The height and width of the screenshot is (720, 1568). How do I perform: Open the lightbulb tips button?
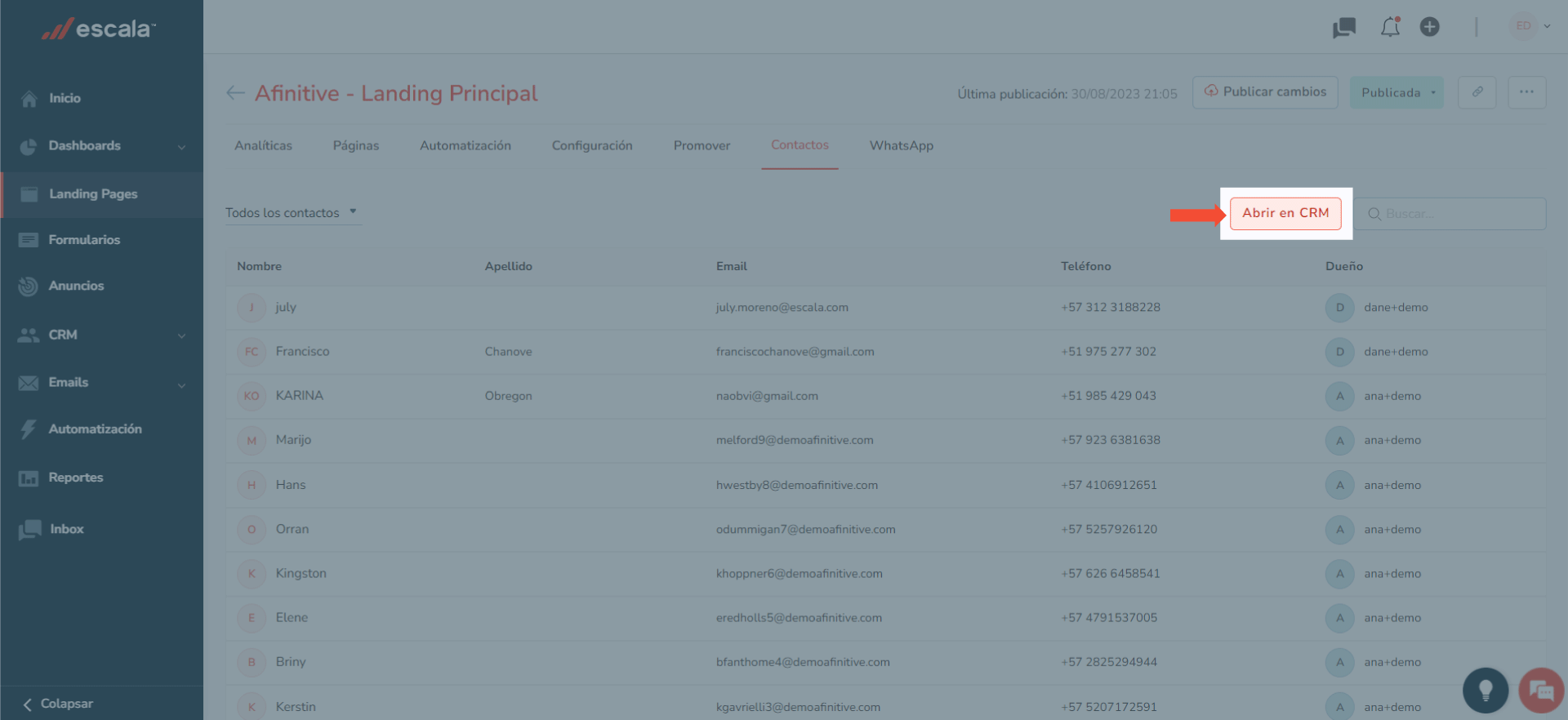(1486, 691)
